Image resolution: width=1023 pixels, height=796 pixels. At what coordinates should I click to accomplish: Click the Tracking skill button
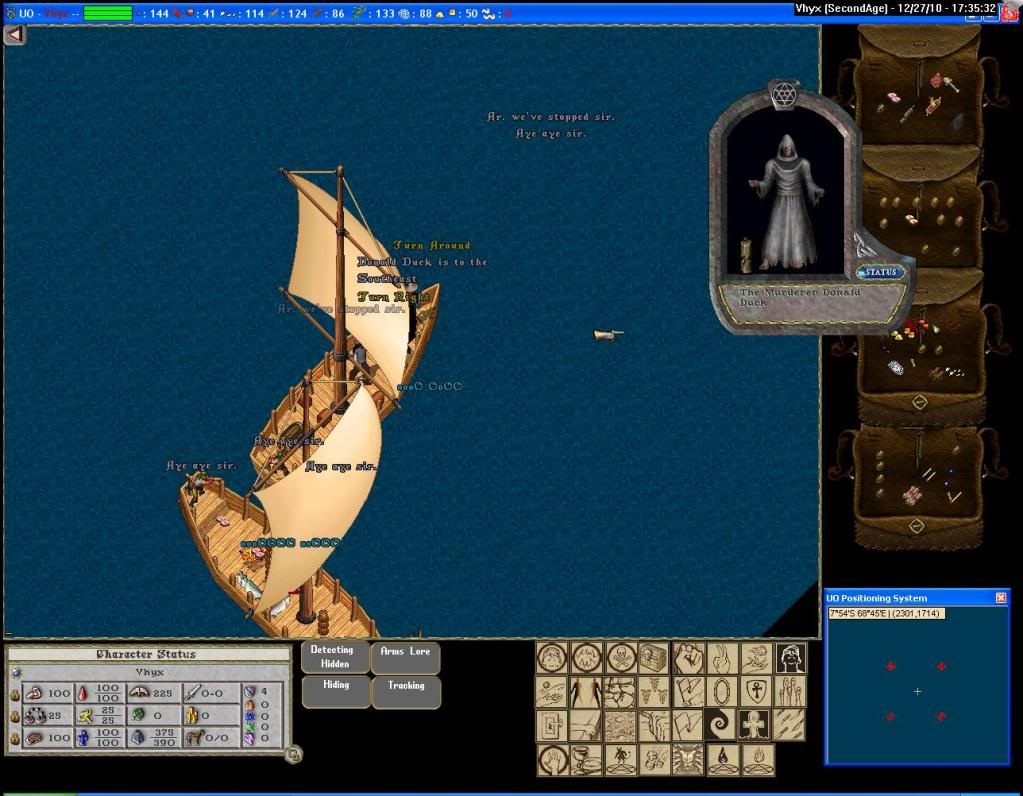click(406, 692)
